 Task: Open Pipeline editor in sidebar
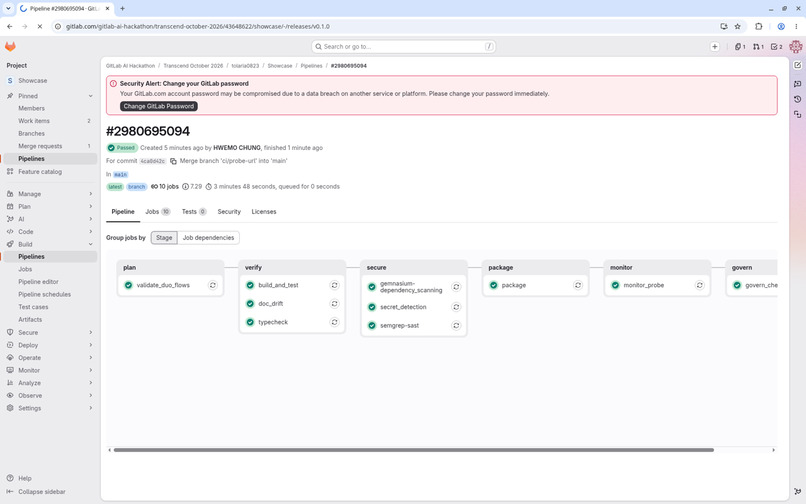pos(39,282)
